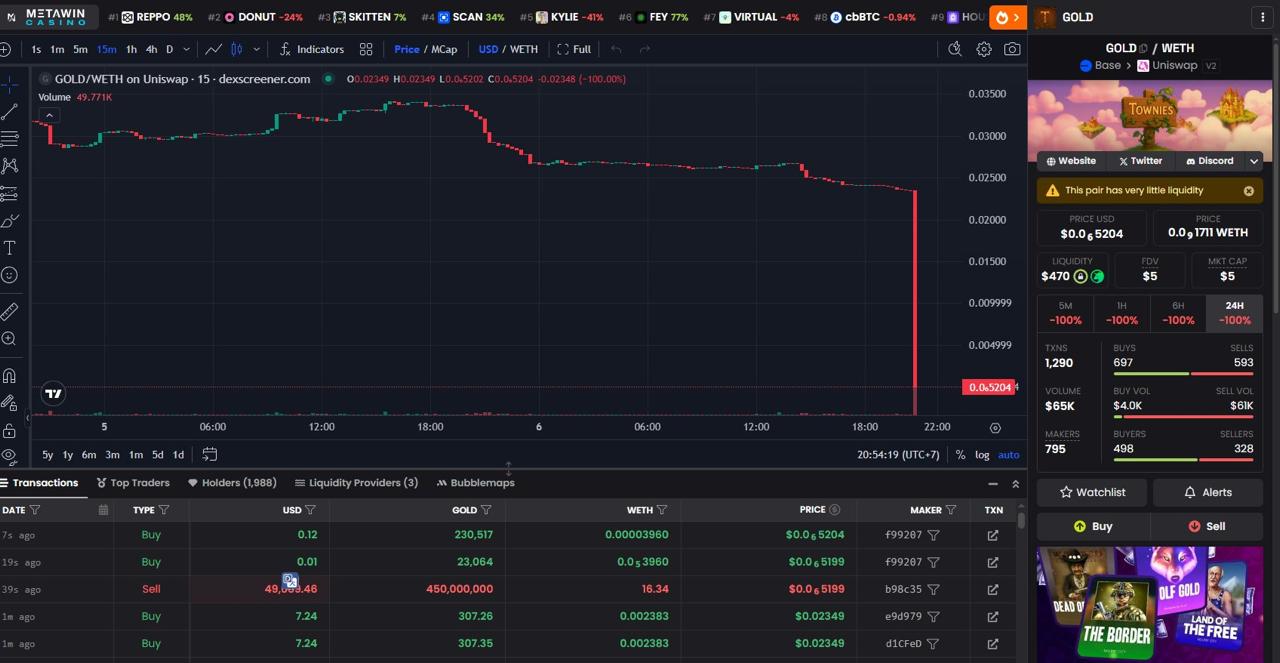Screen dimensions: 1280x663
Task: Open chart settings gear icon
Action: click(x=984, y=49)
